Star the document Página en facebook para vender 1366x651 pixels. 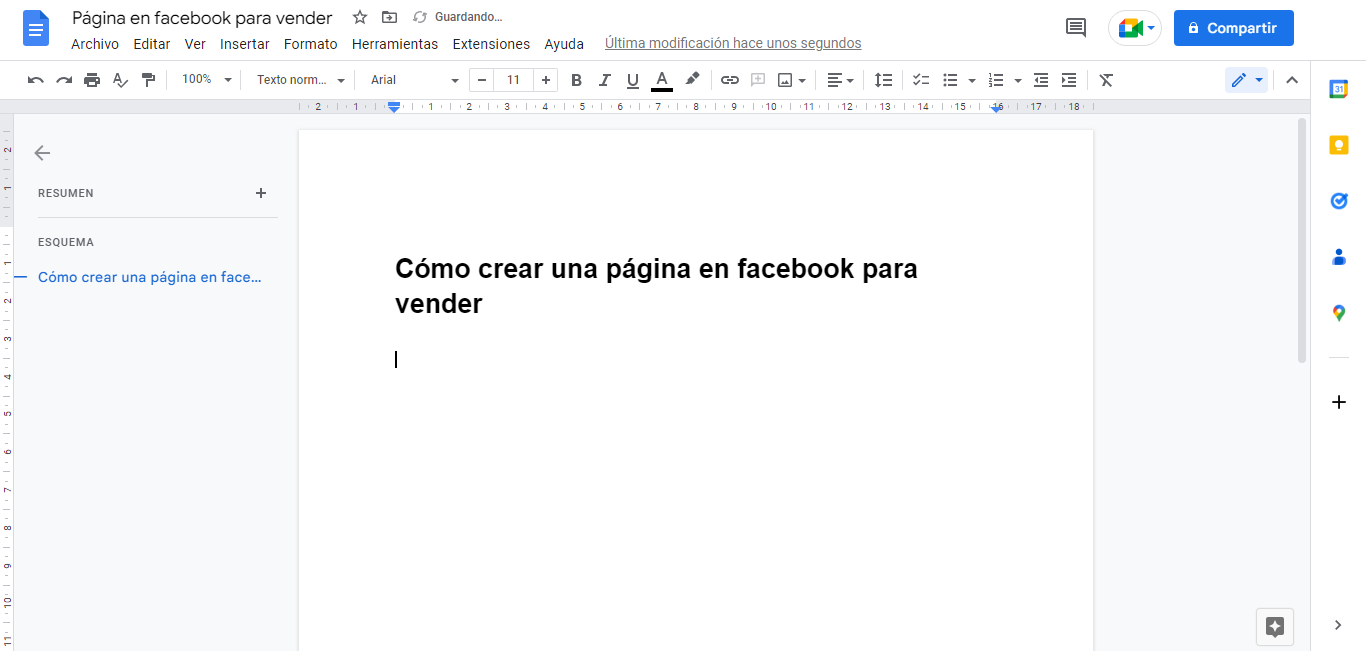pyautogui.click(x=360, y=17)
